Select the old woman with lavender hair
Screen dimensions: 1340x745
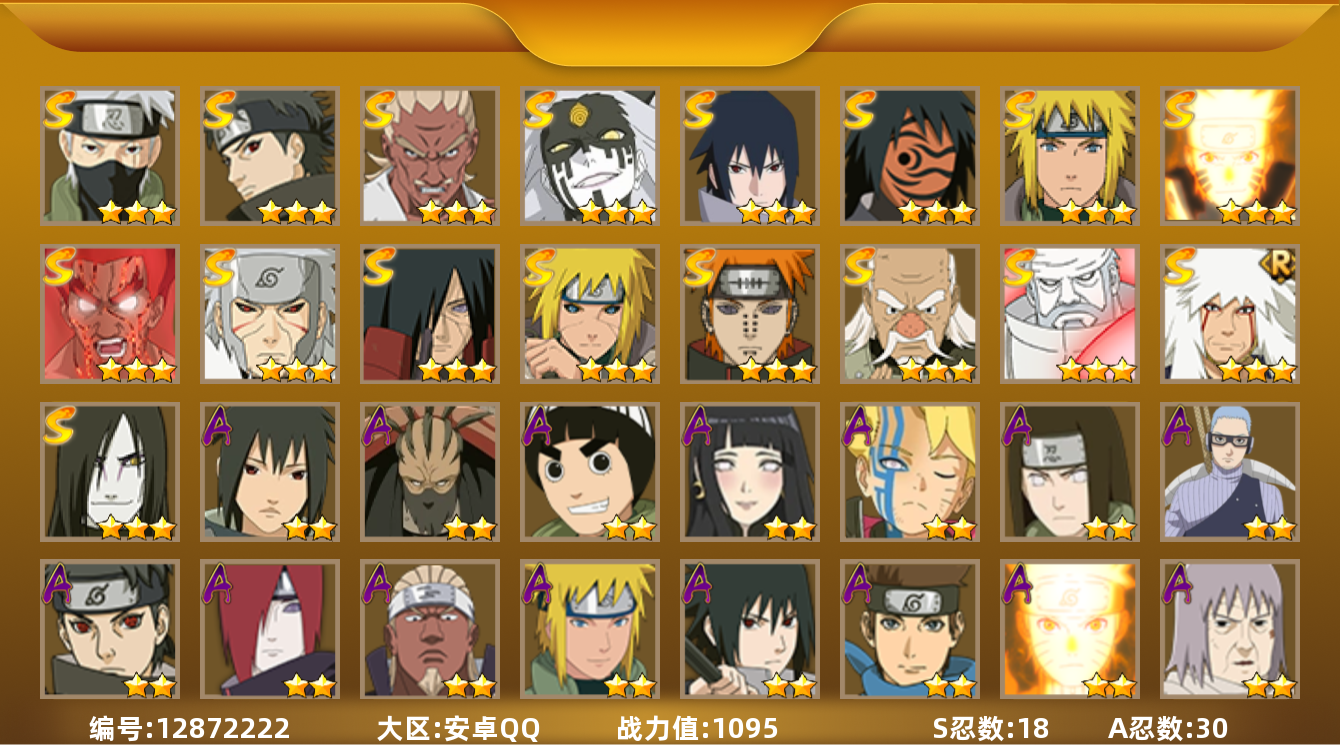coord(1229,629)
